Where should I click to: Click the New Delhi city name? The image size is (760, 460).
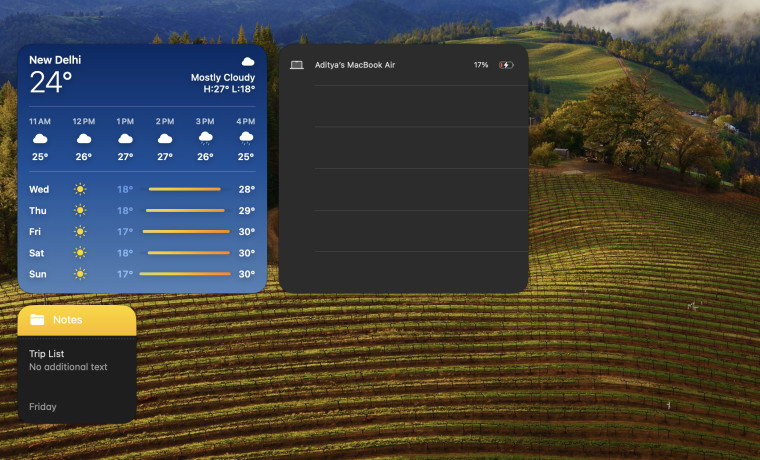tap(55, 60)
